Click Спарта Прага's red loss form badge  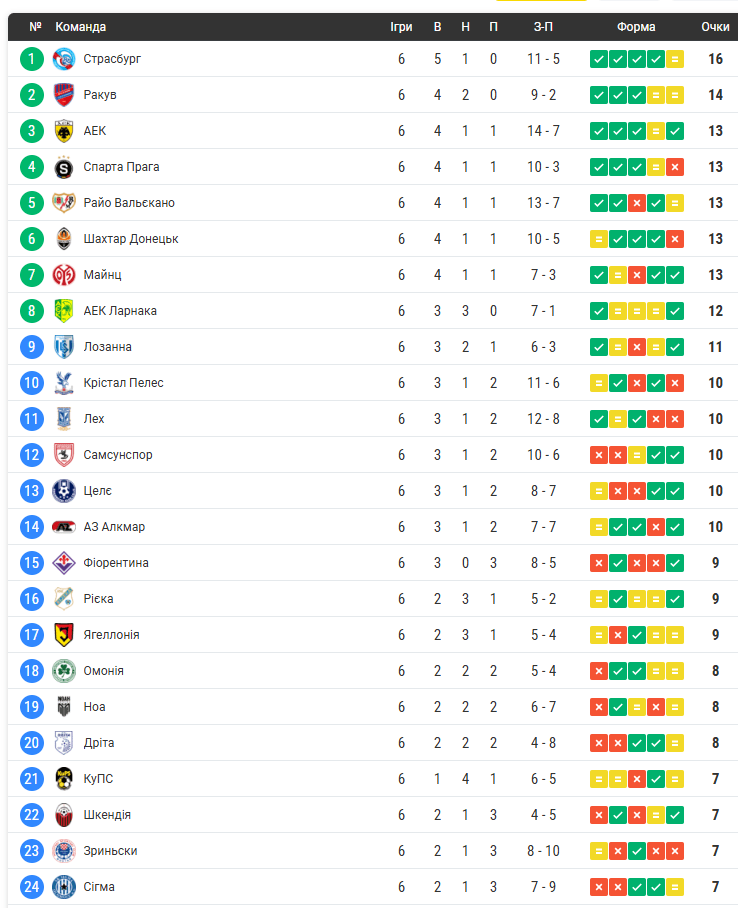coord(675,167)
